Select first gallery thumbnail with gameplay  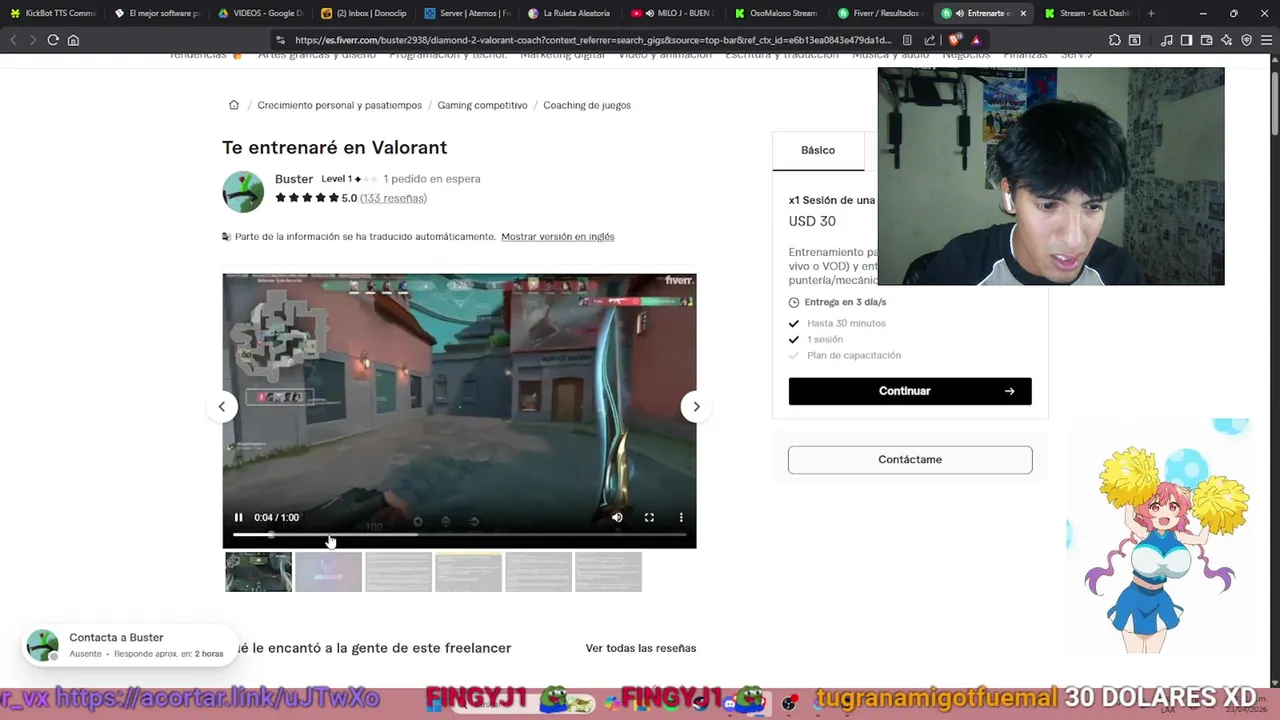[259, 572]
